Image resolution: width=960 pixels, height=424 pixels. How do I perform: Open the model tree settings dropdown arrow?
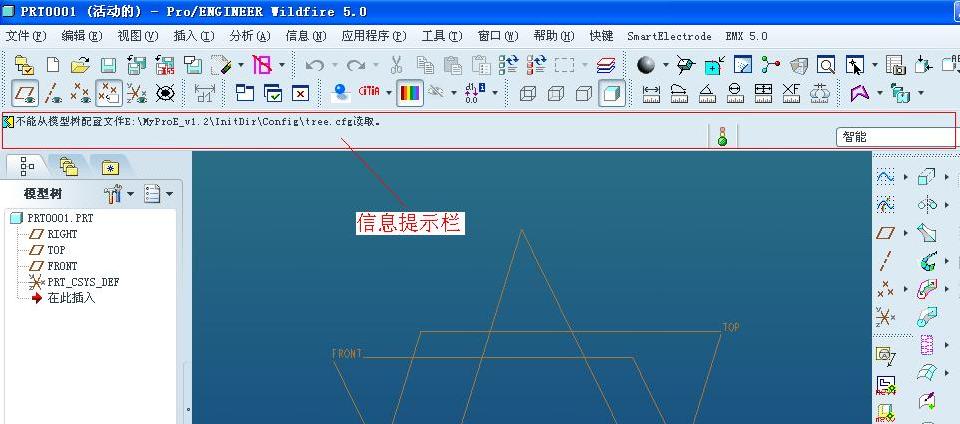pyautogui.click(x=130, y=194)
